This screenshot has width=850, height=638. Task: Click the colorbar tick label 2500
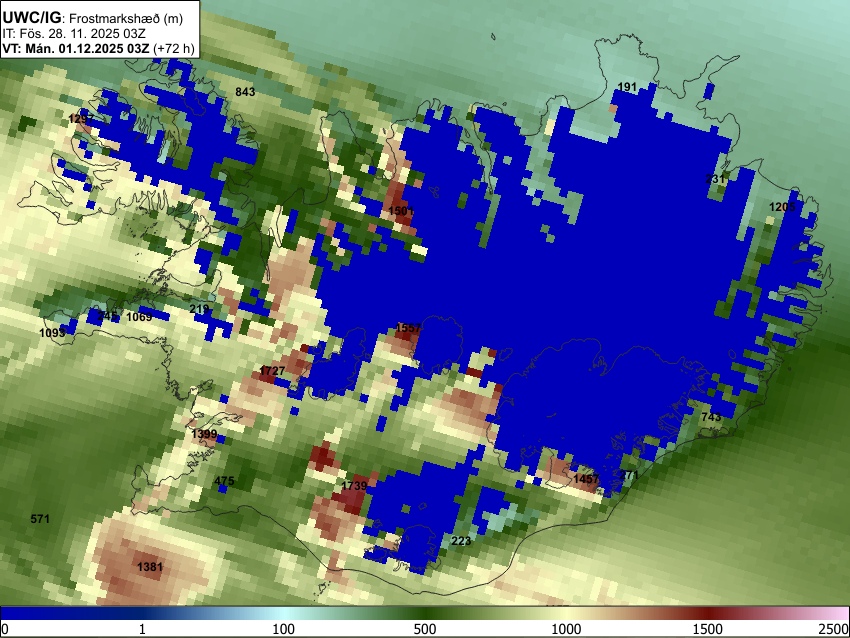pyautogui.click(x=834, y=629)
